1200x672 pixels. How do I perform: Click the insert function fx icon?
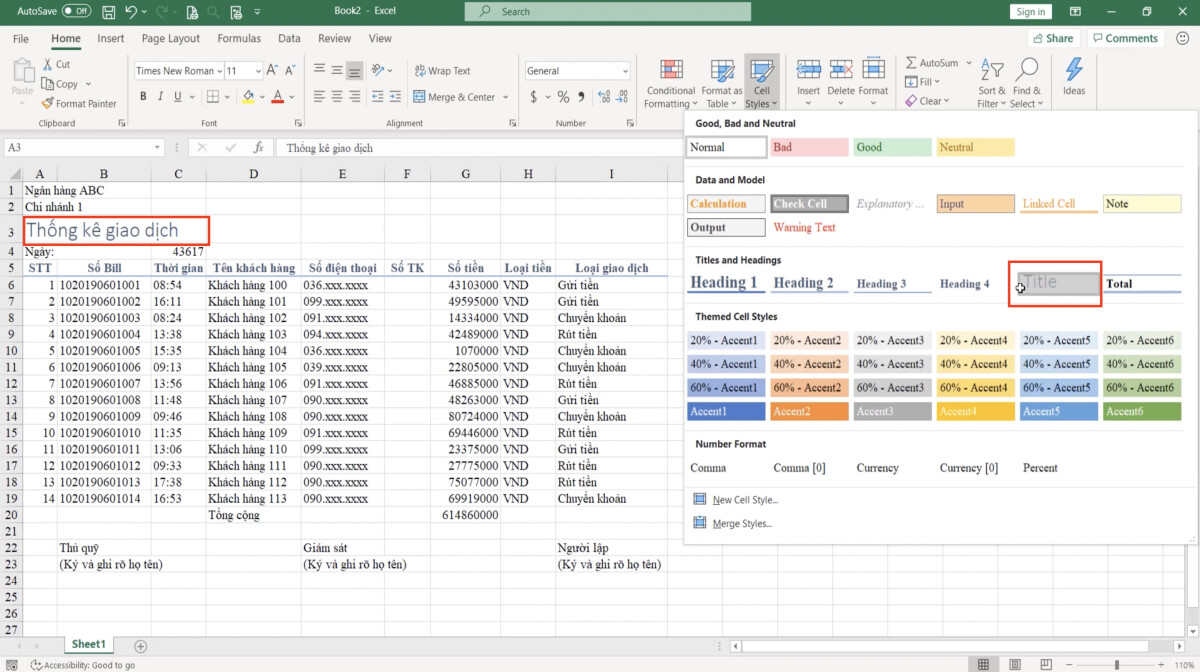point(258,148)
